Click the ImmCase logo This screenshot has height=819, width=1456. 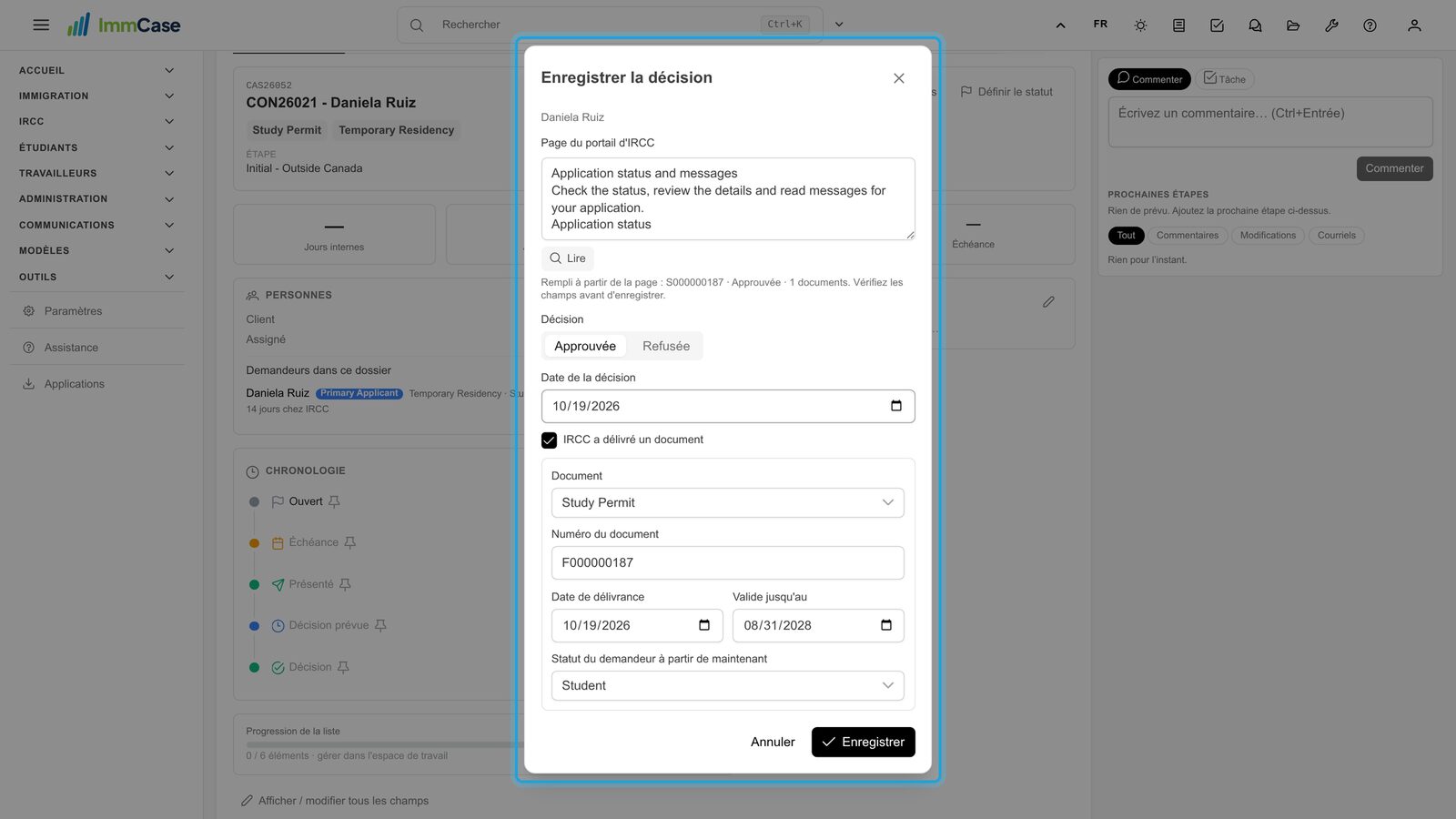[x=124, y=25]
